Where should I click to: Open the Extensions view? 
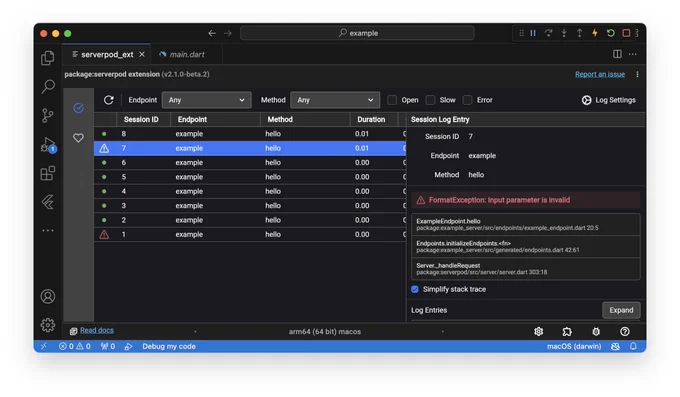(x=48, y=173)
